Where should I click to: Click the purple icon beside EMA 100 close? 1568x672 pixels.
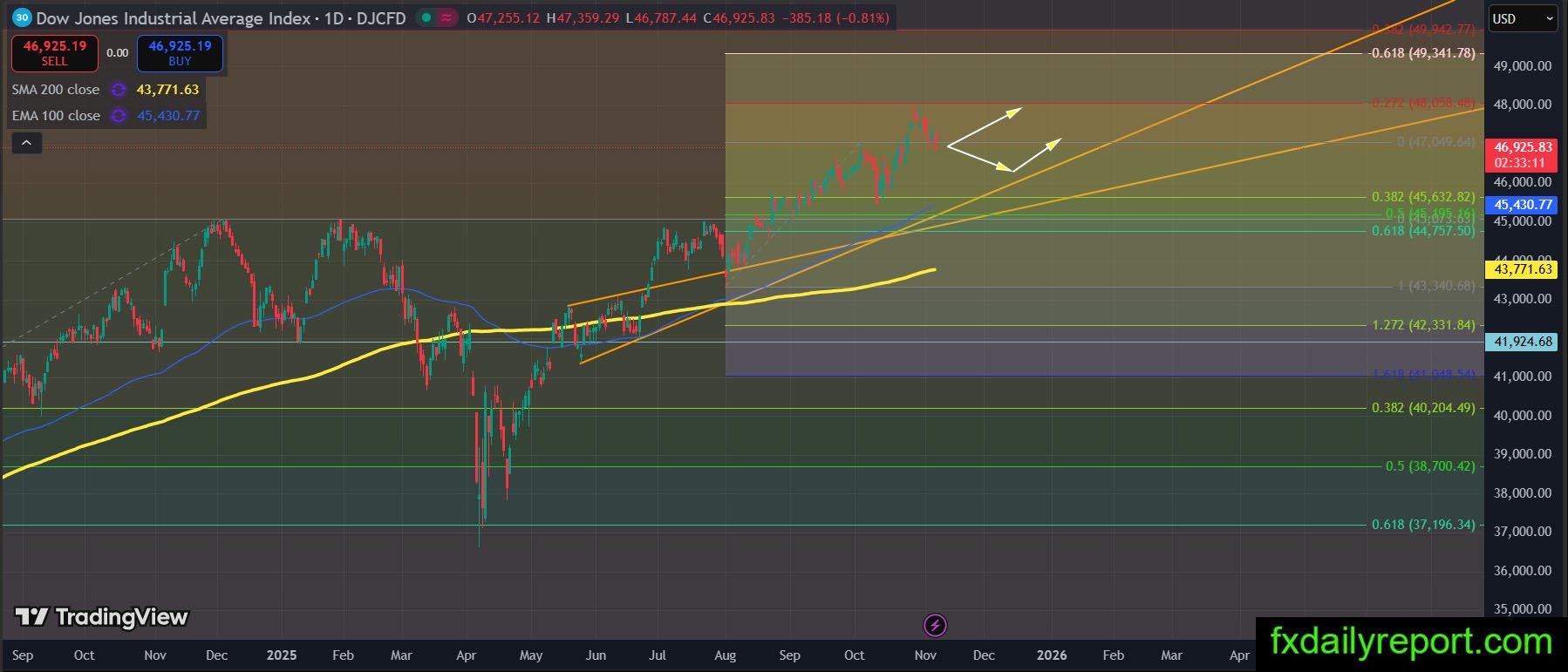(119, 116)
